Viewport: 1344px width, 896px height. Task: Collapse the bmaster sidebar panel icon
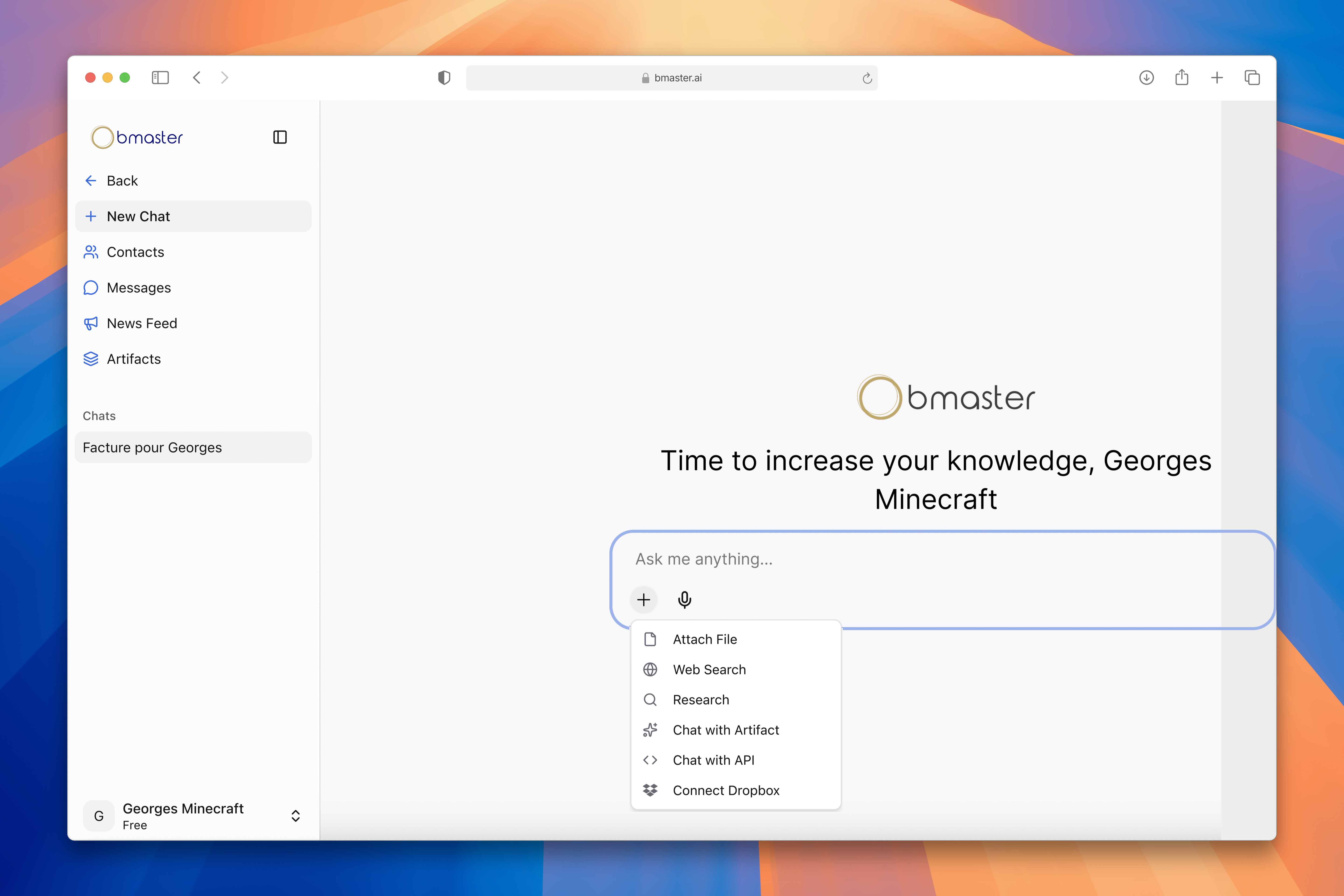280,137
